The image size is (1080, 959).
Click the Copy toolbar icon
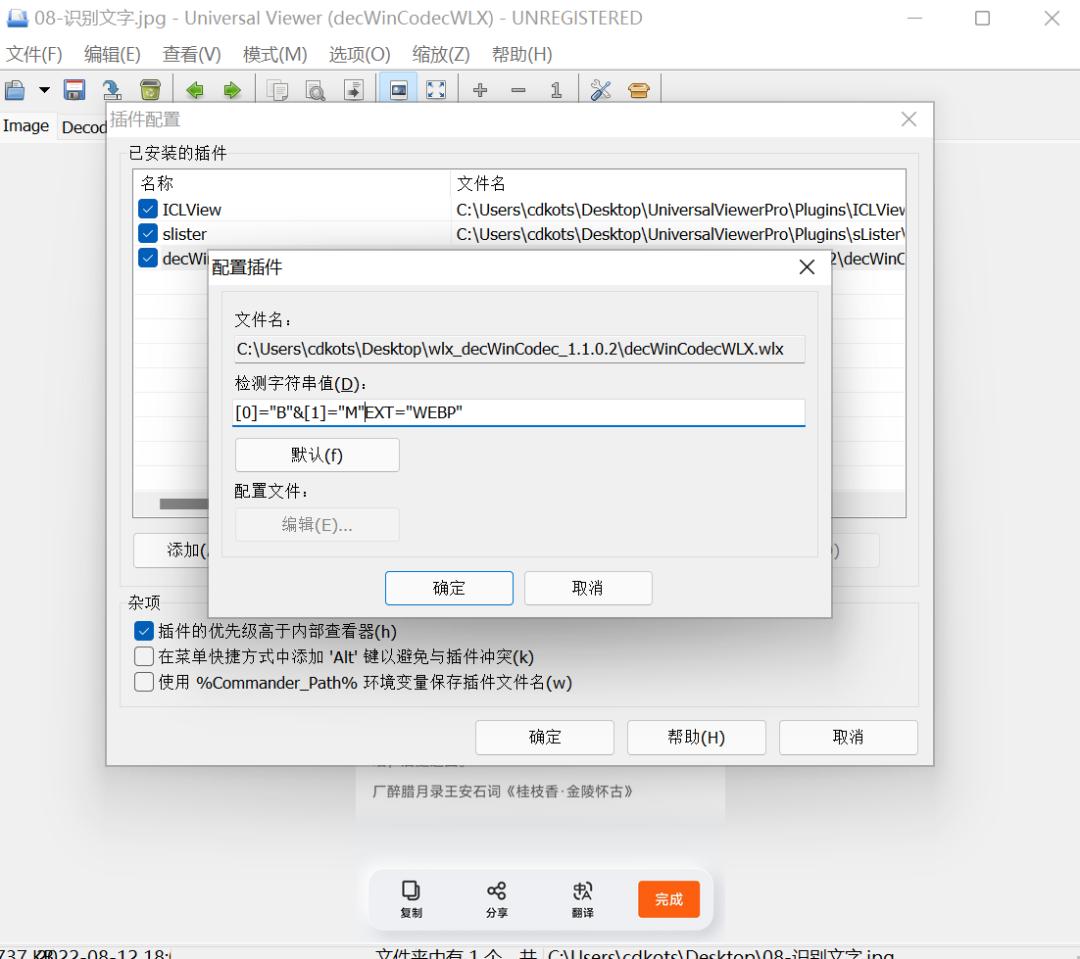click(x=278, y=90)
